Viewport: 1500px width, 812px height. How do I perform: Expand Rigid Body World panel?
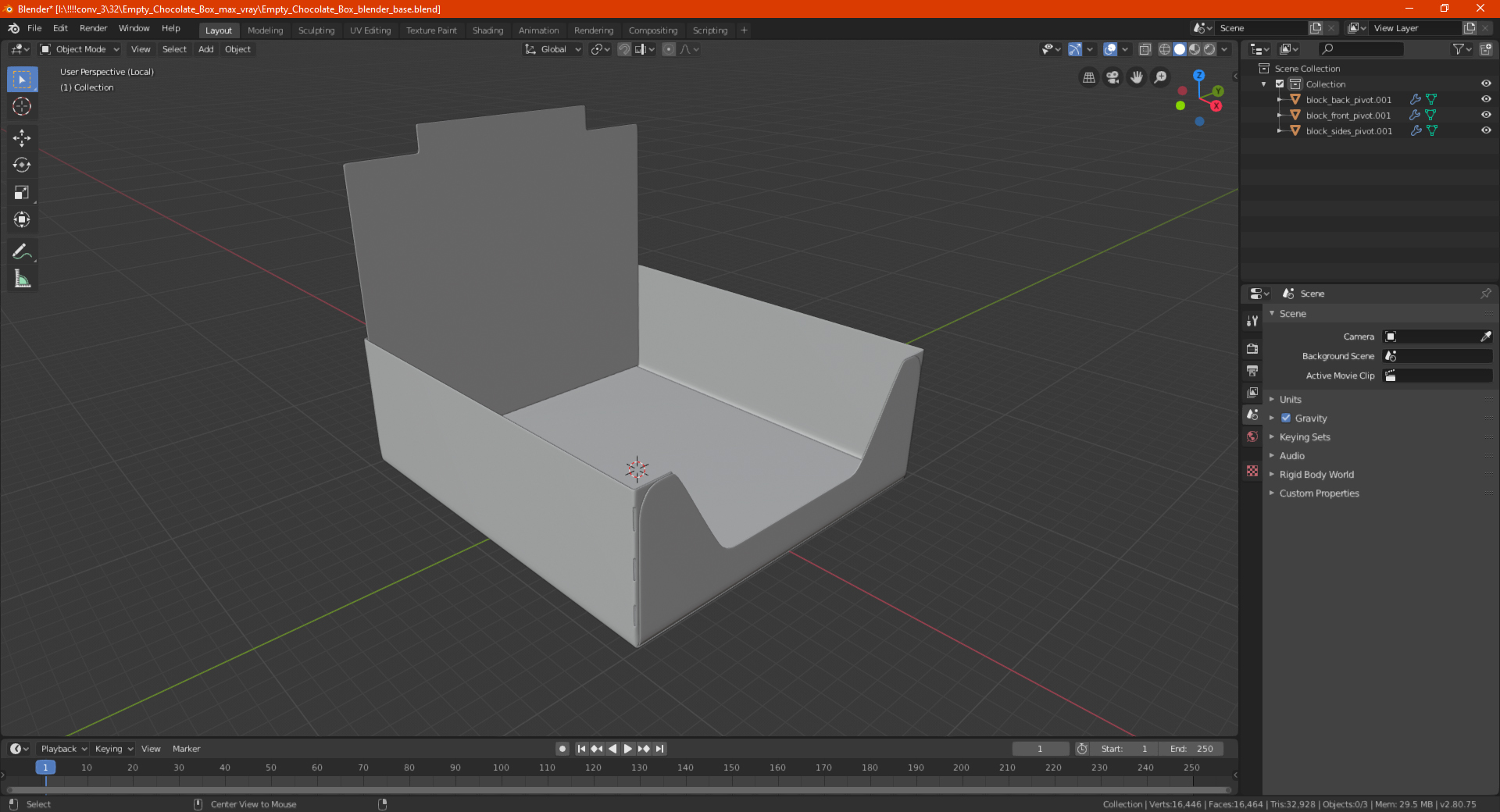pos(1316,474)
